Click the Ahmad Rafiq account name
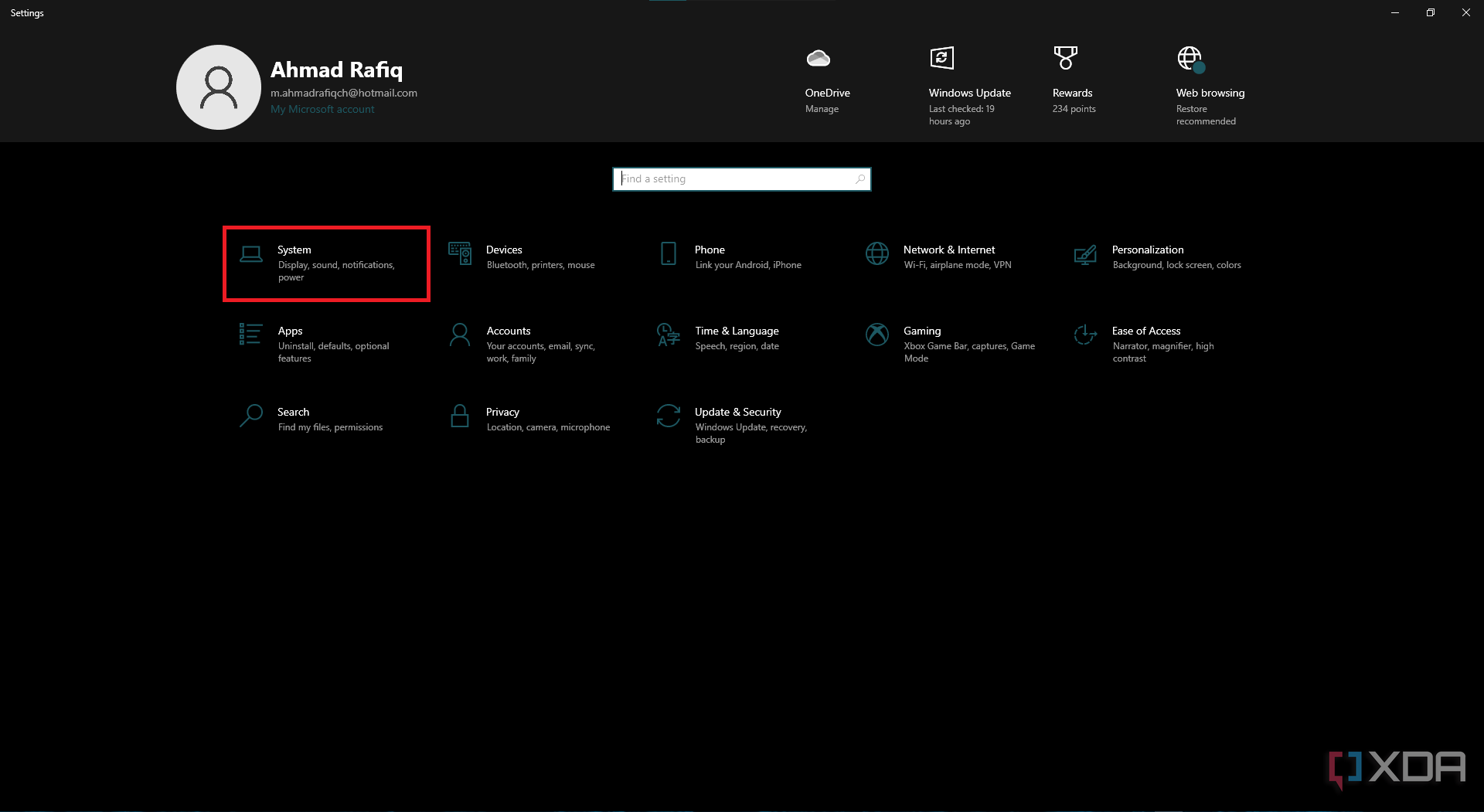This screenshot has width=1484, height=812. 336,70
